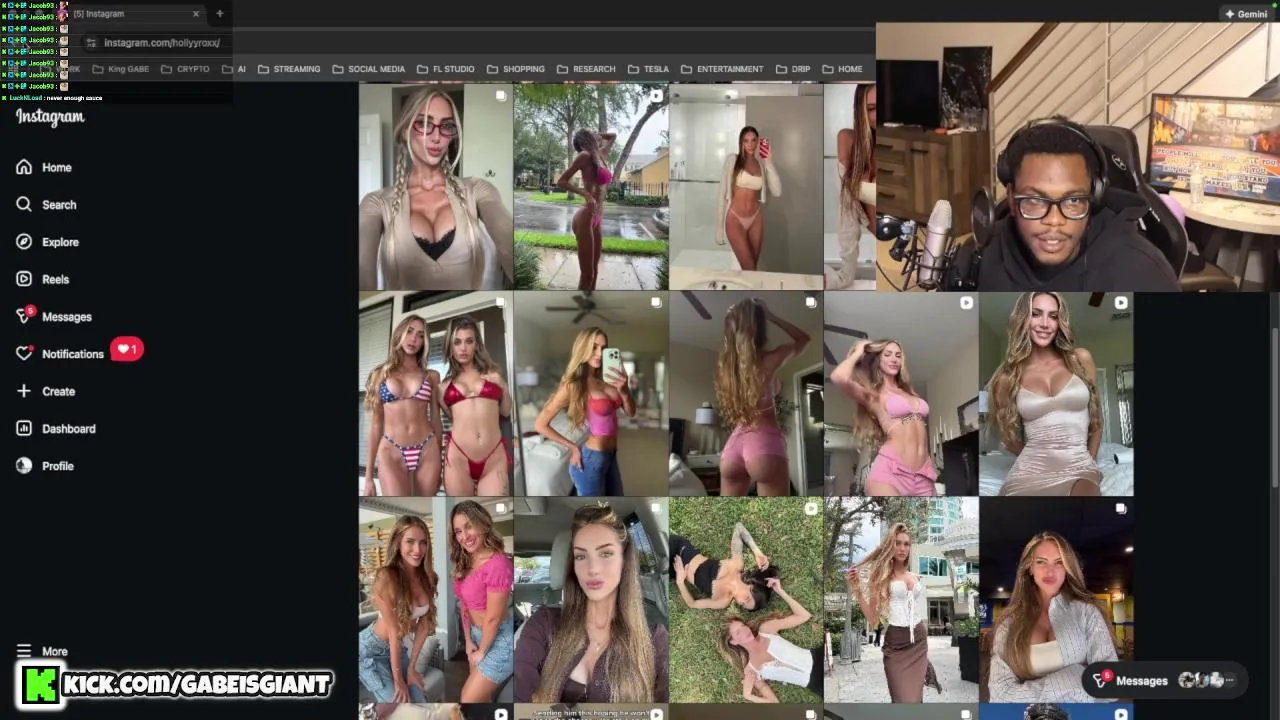Click the Instagram logo in the sidebar
The image size is (1280, 720).
[x=50, y=117]
